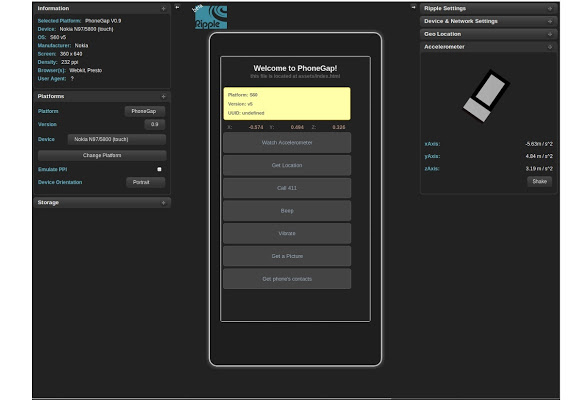Click the Z reading 0.326 in app
The height and width of the screenshot is (400, 582).
pyautogui.click(x=339, y=127)
